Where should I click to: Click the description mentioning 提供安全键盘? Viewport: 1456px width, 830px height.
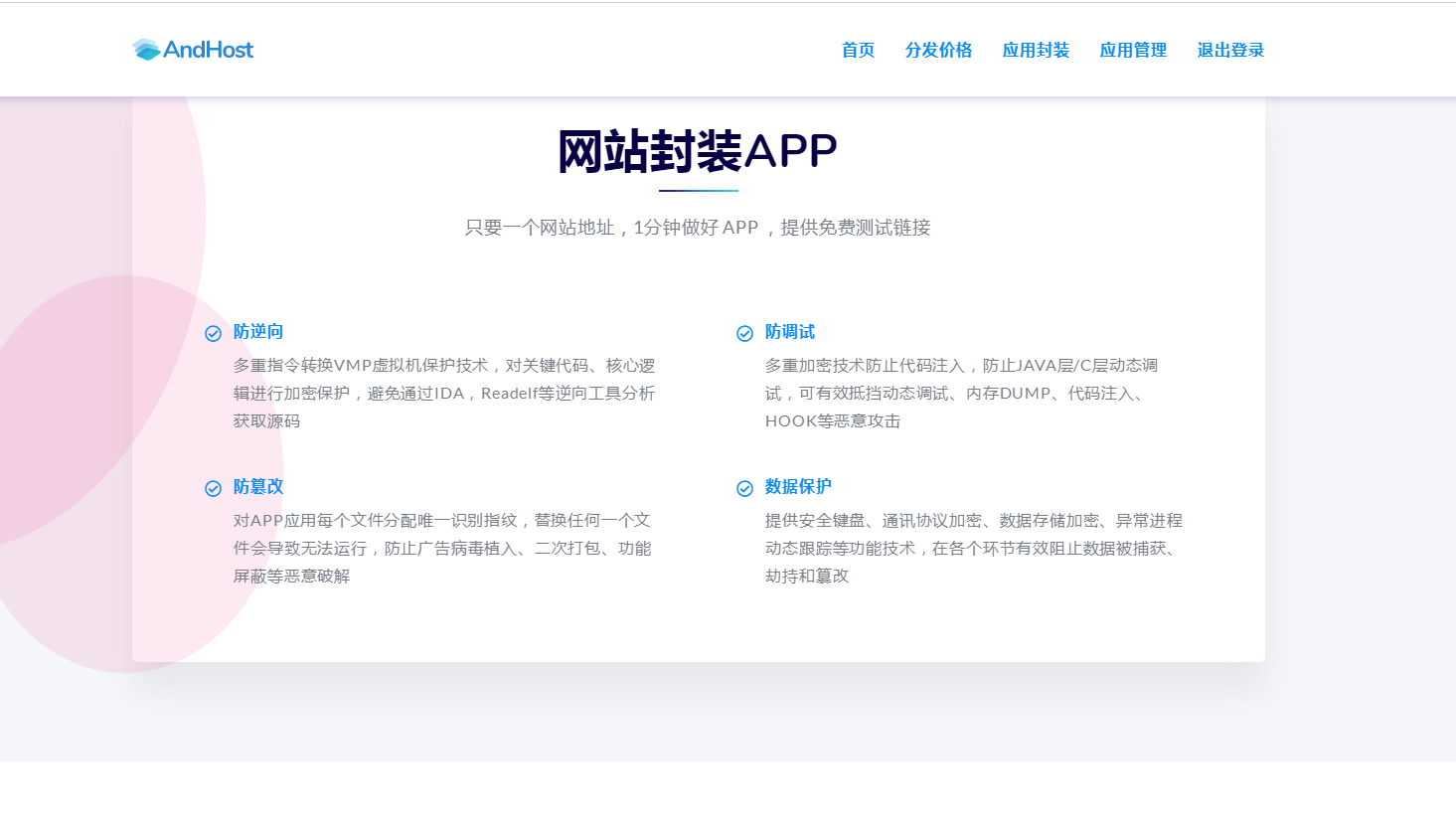[x=974, y=548]
